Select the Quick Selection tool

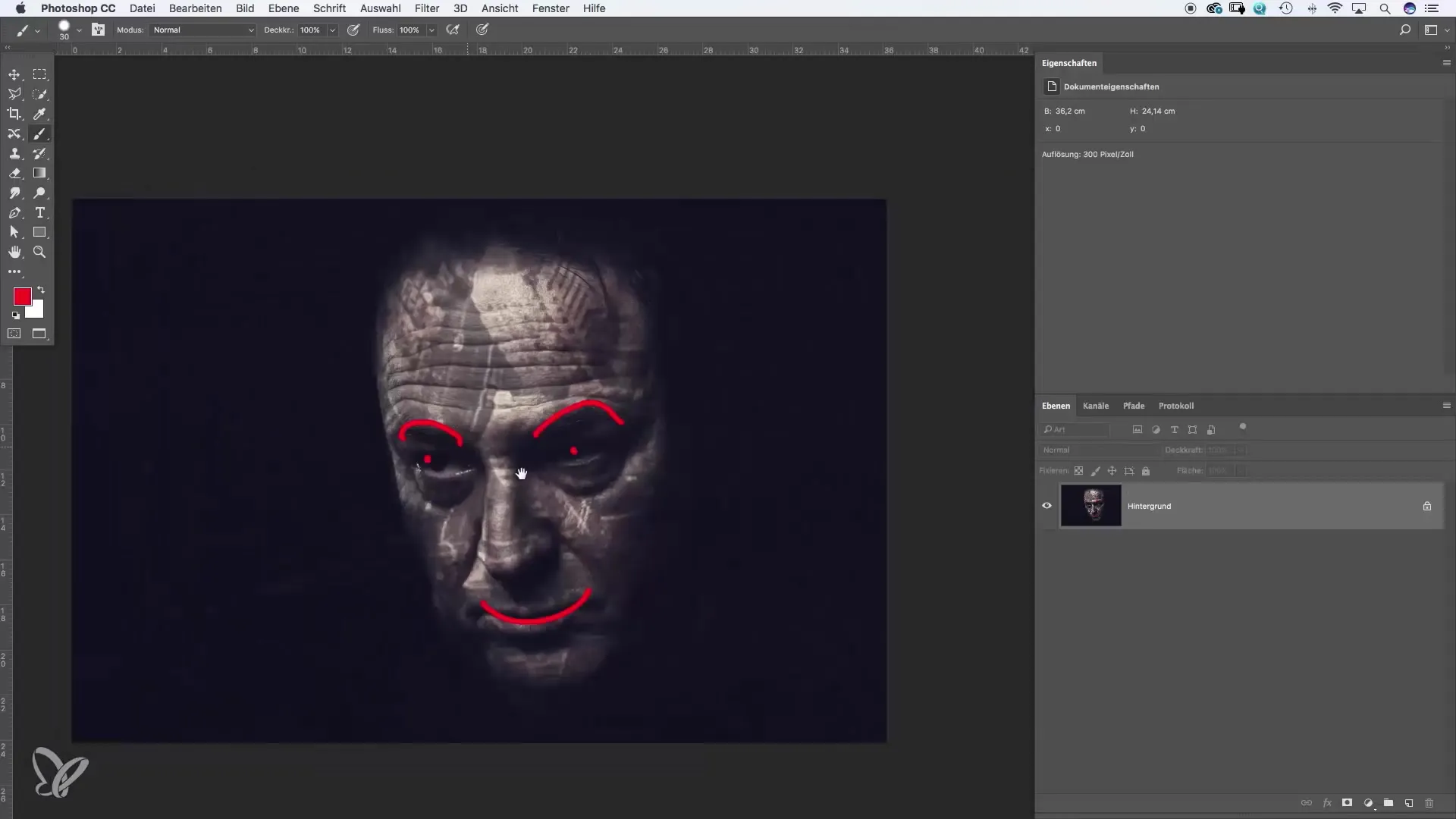[x=39, y=94]
